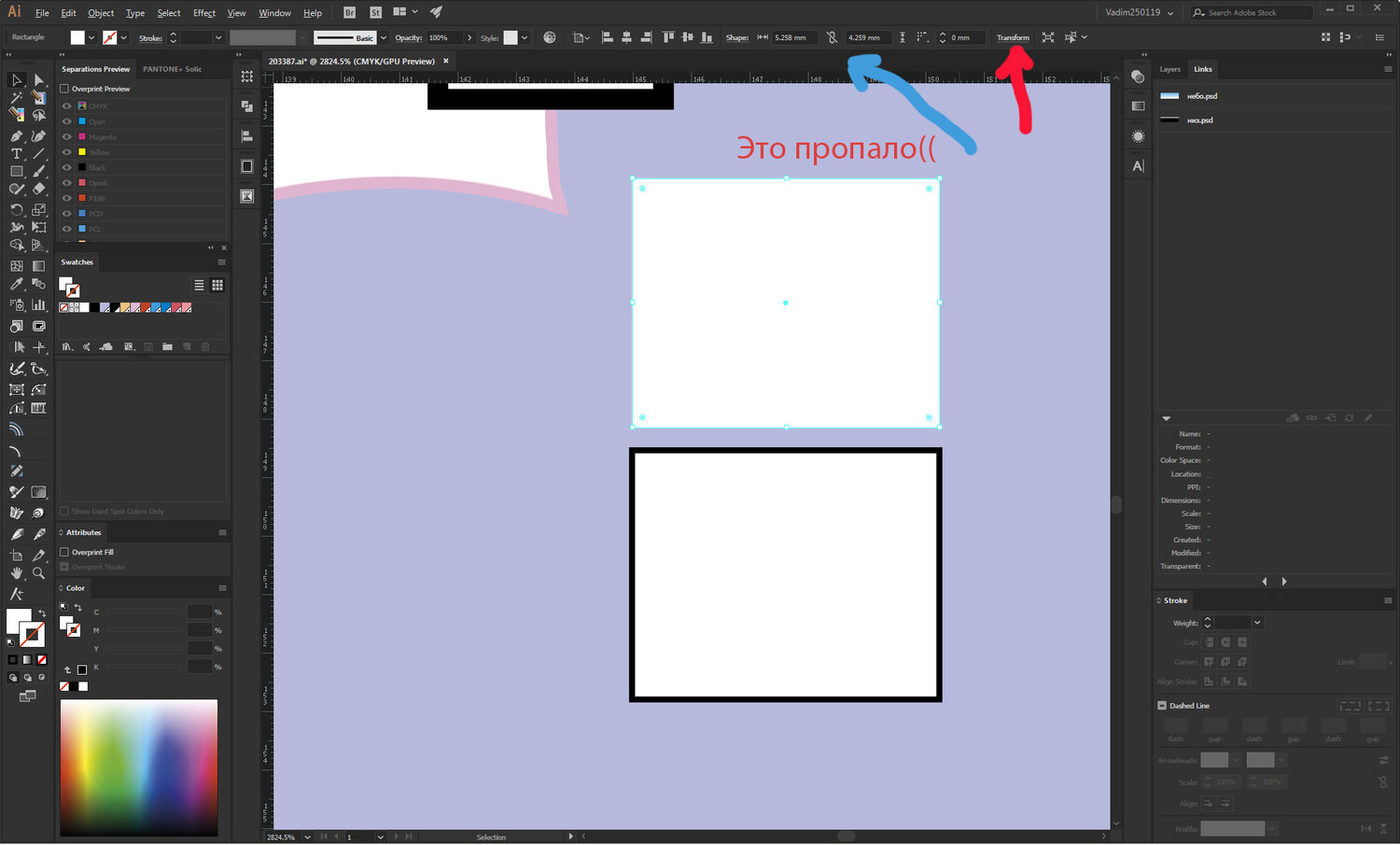Select the Zoom tool
This screenshot has height=845, width=1400.
[x=38, y=573]
